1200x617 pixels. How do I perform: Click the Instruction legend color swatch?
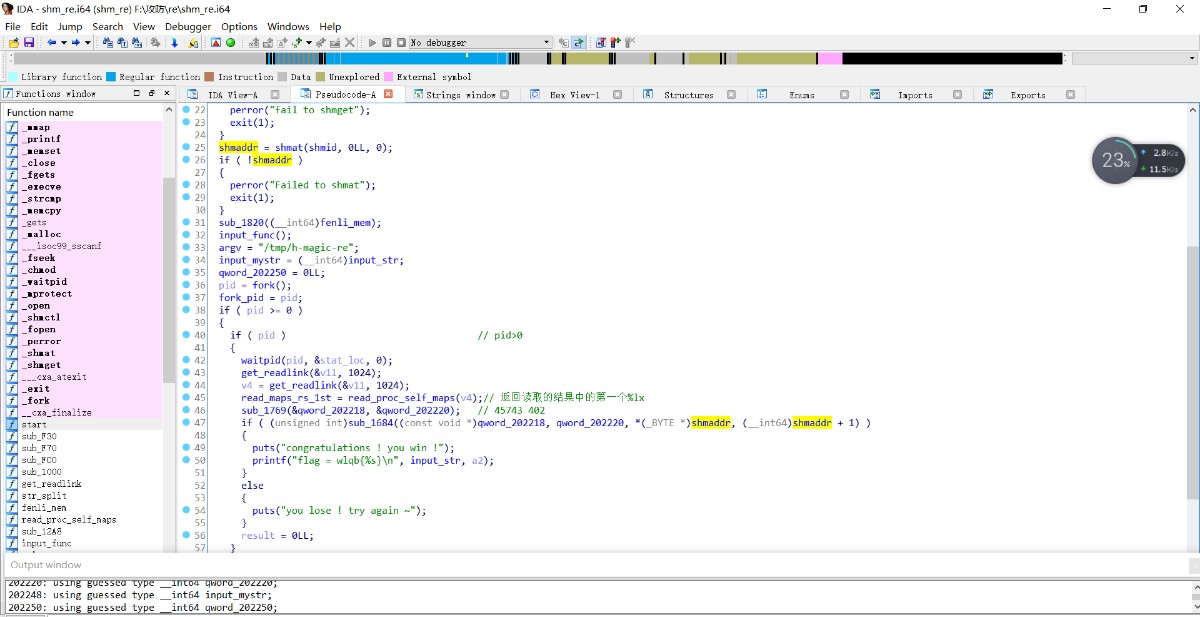point(210,77)
